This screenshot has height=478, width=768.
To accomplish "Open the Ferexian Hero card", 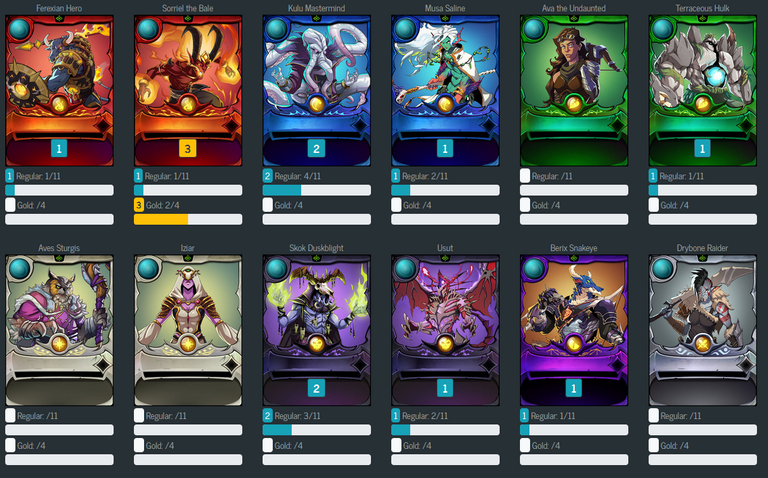I will coord(59,91).
